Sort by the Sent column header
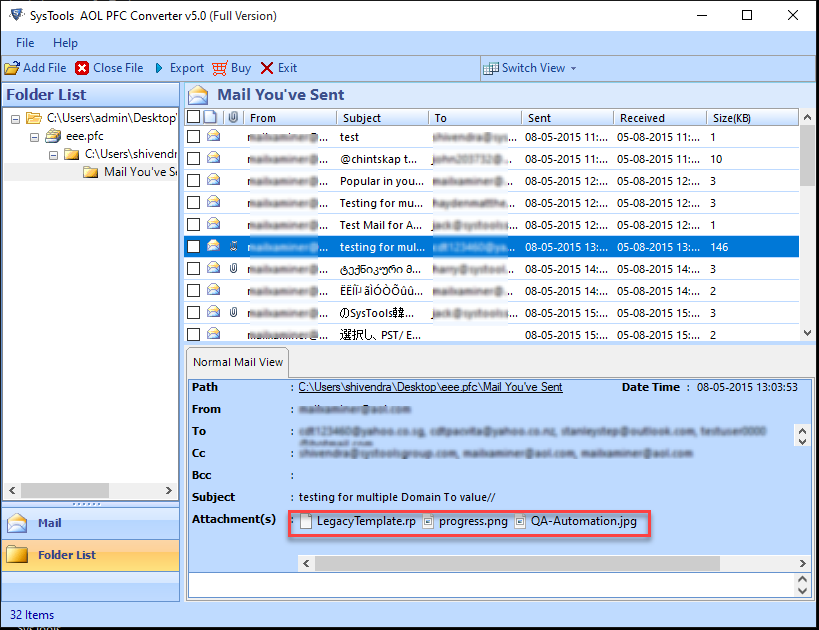 pyautogui.click(x=568, y=118)
